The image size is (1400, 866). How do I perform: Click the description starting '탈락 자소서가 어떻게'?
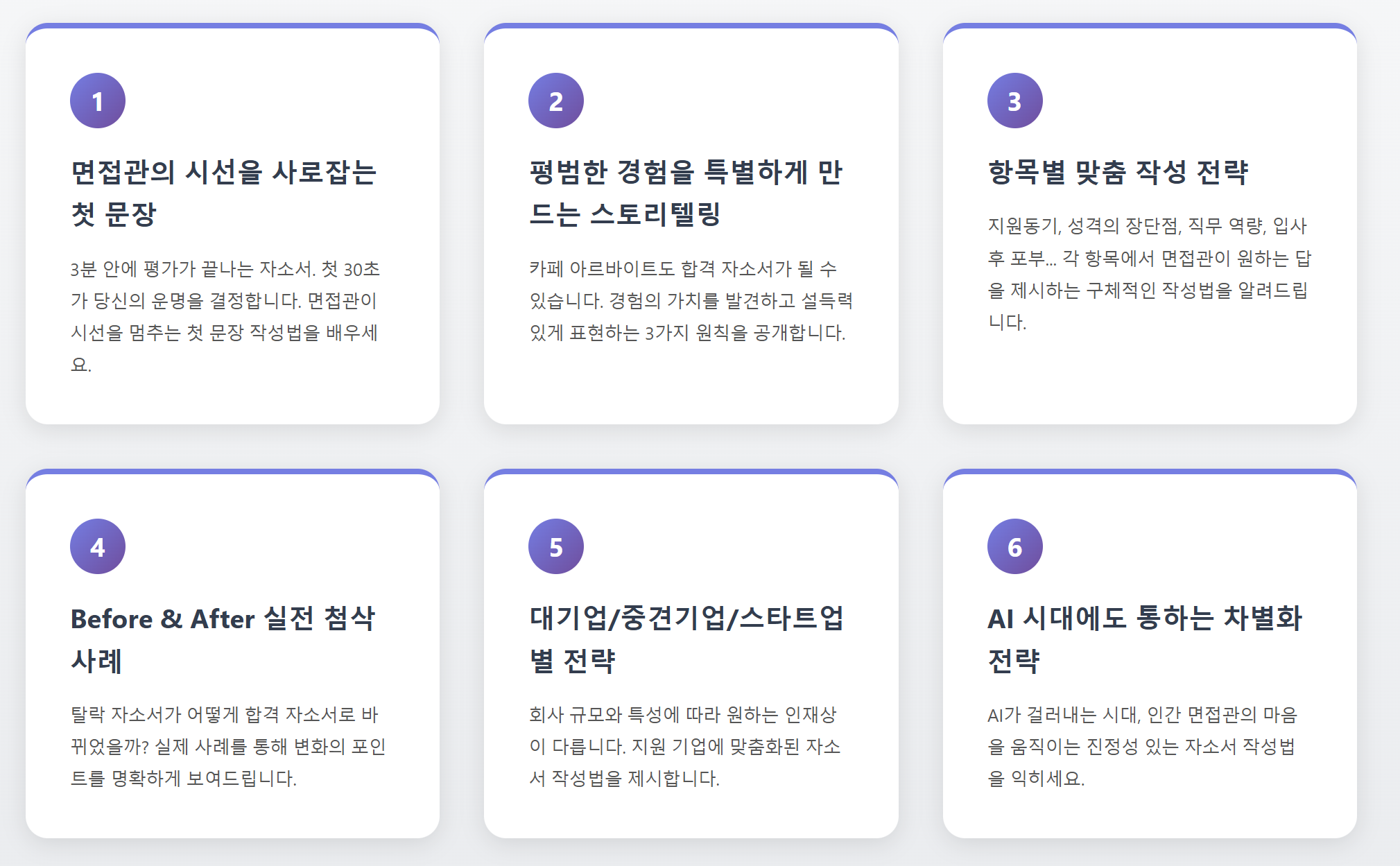[x=227, y=747]
